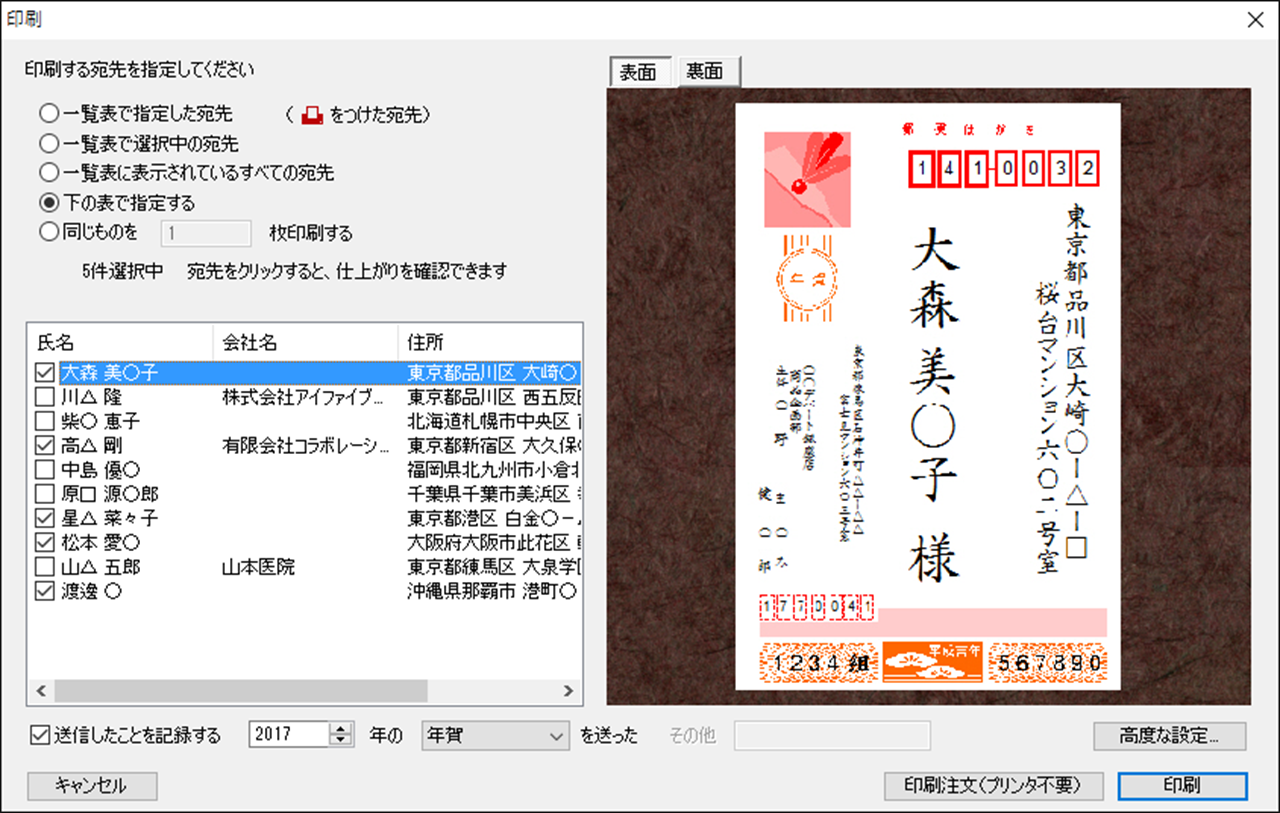Screen dimensions: 1280x813
Task: Click the その他 text field
Action: click(833, 735)
